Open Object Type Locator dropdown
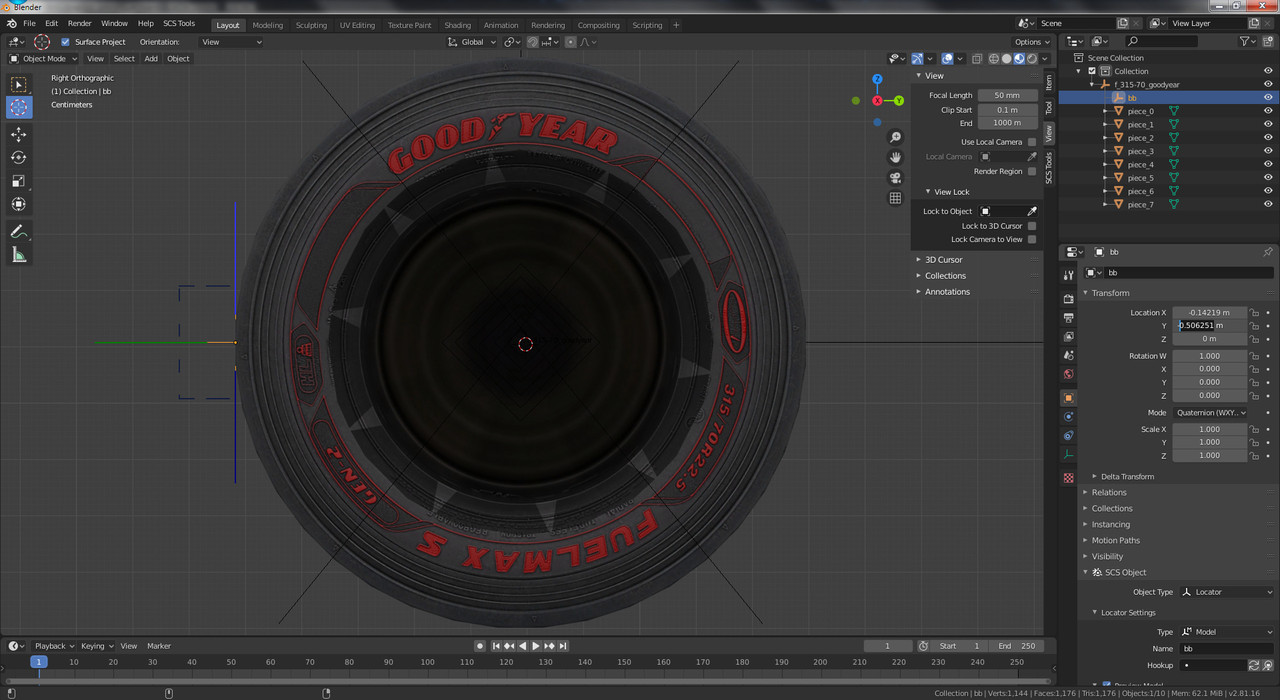This screenshot has height=700, width=1280. point(1228,592)
